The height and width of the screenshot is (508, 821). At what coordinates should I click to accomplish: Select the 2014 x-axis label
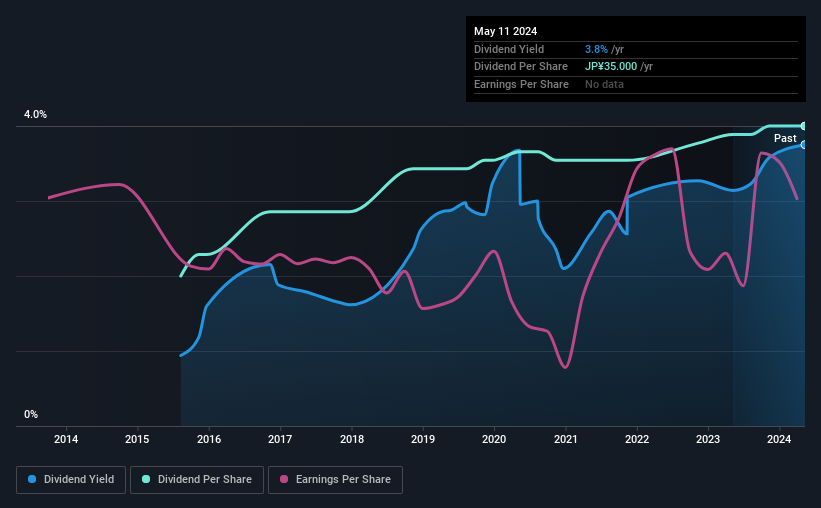coord(66,439)
